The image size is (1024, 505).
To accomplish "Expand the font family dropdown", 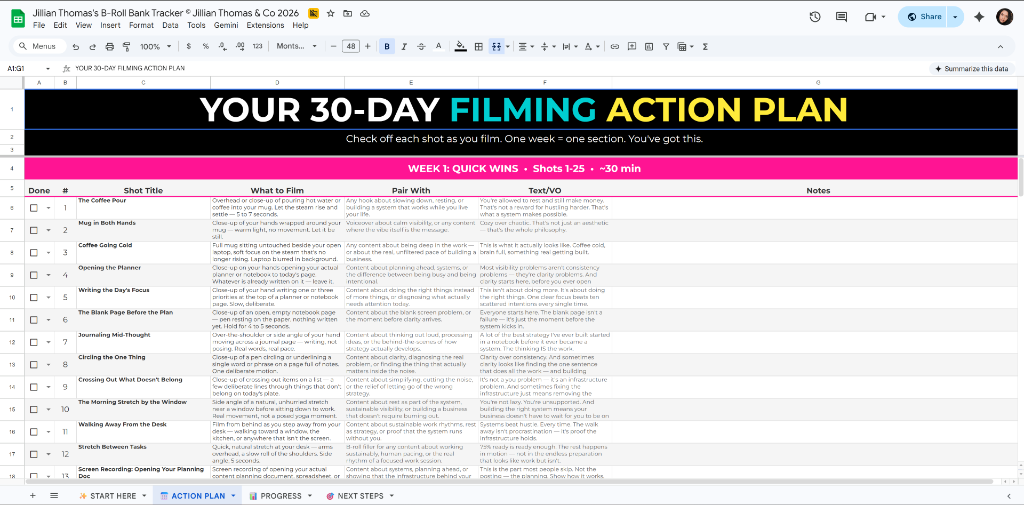I will pyautogui.click(x=296, y=46).
